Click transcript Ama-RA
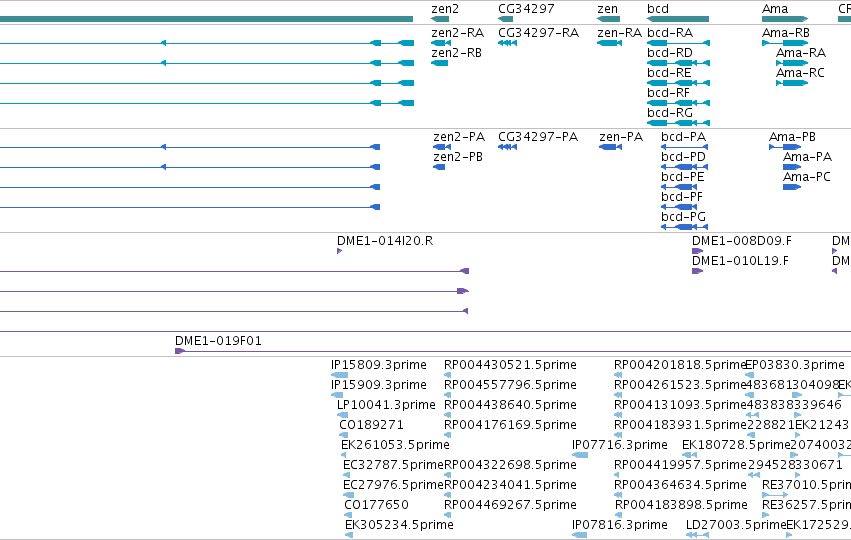The image size is (851, 540). tap(801, 53)
